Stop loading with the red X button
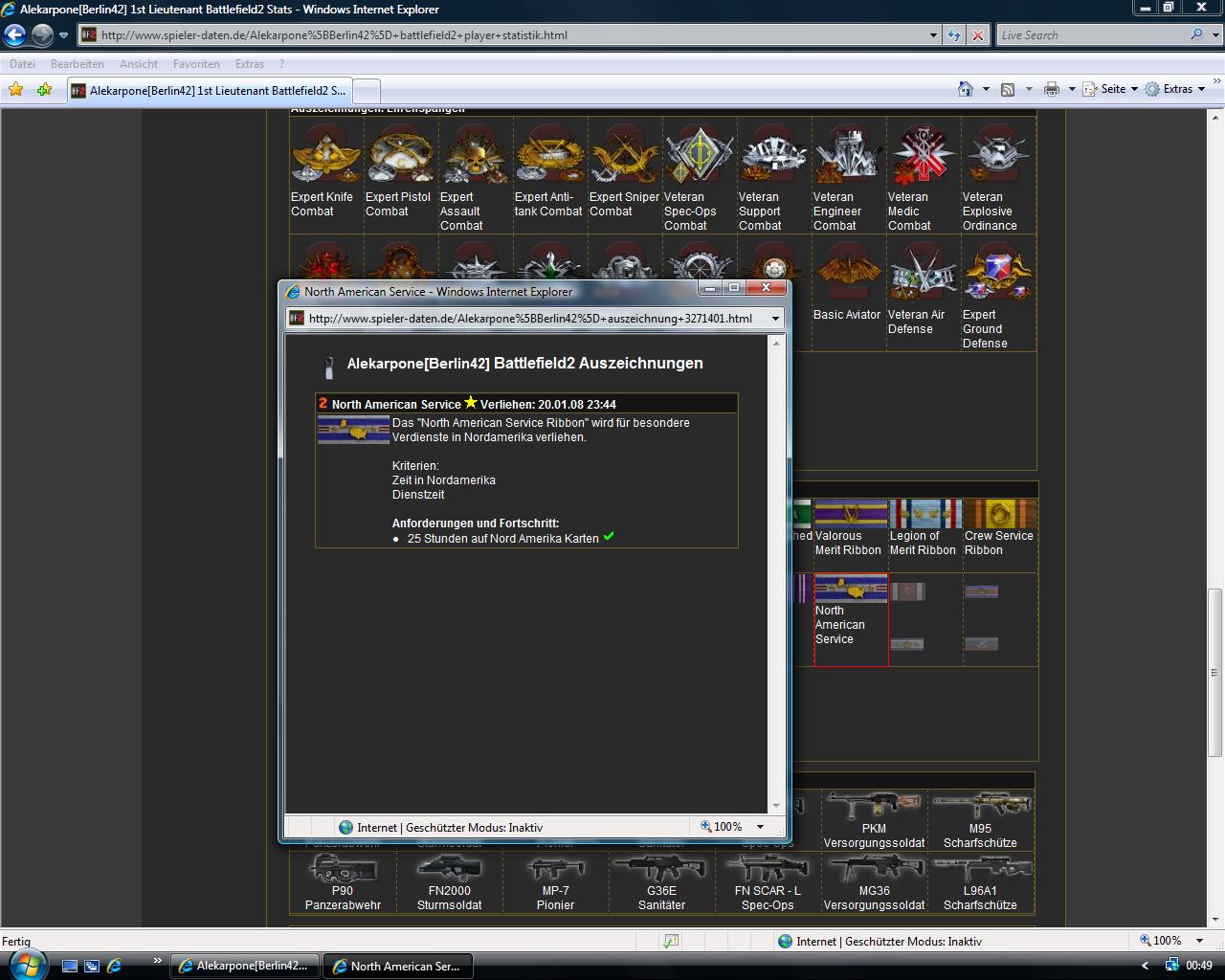The image size is (1225, 980). pyautogui.click(x=977, y=35)
